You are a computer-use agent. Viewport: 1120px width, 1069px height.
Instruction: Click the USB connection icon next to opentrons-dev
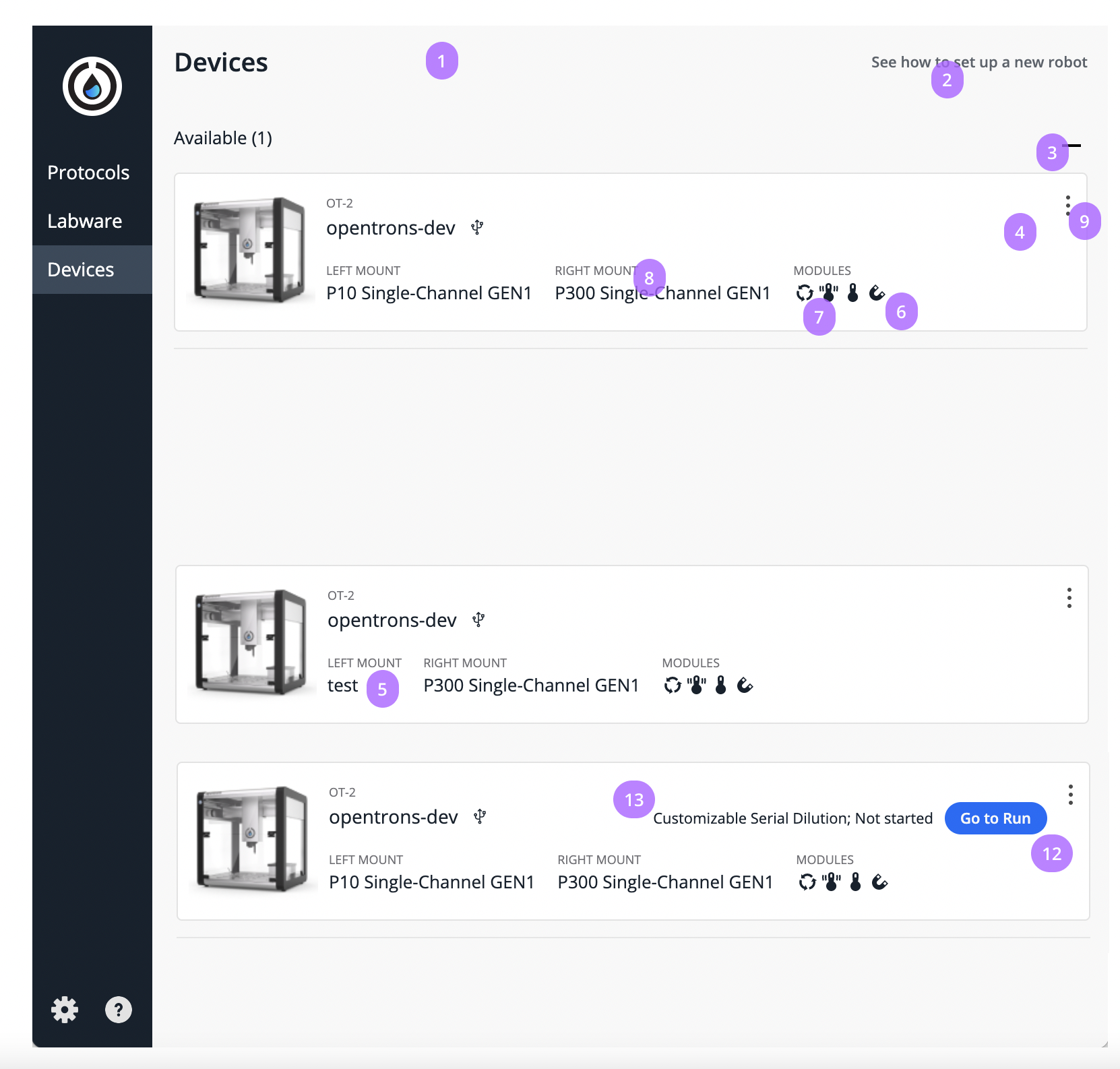click(478, 228)
